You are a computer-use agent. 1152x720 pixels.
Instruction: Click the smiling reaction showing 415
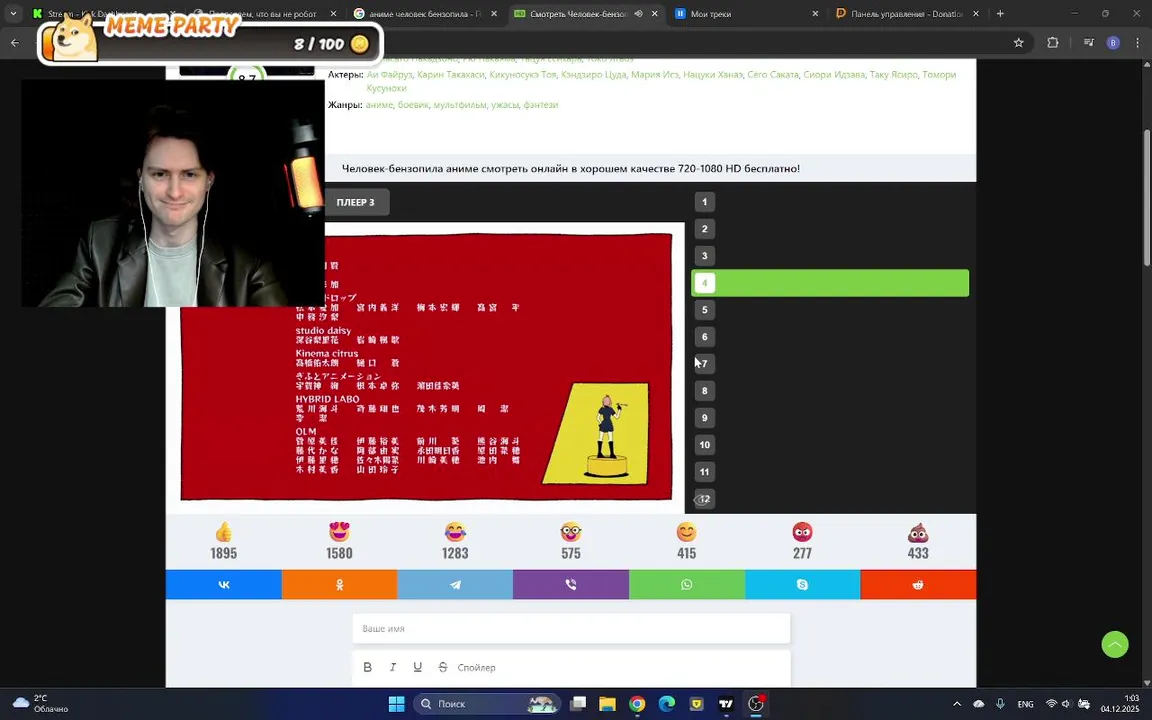[686, 541]
